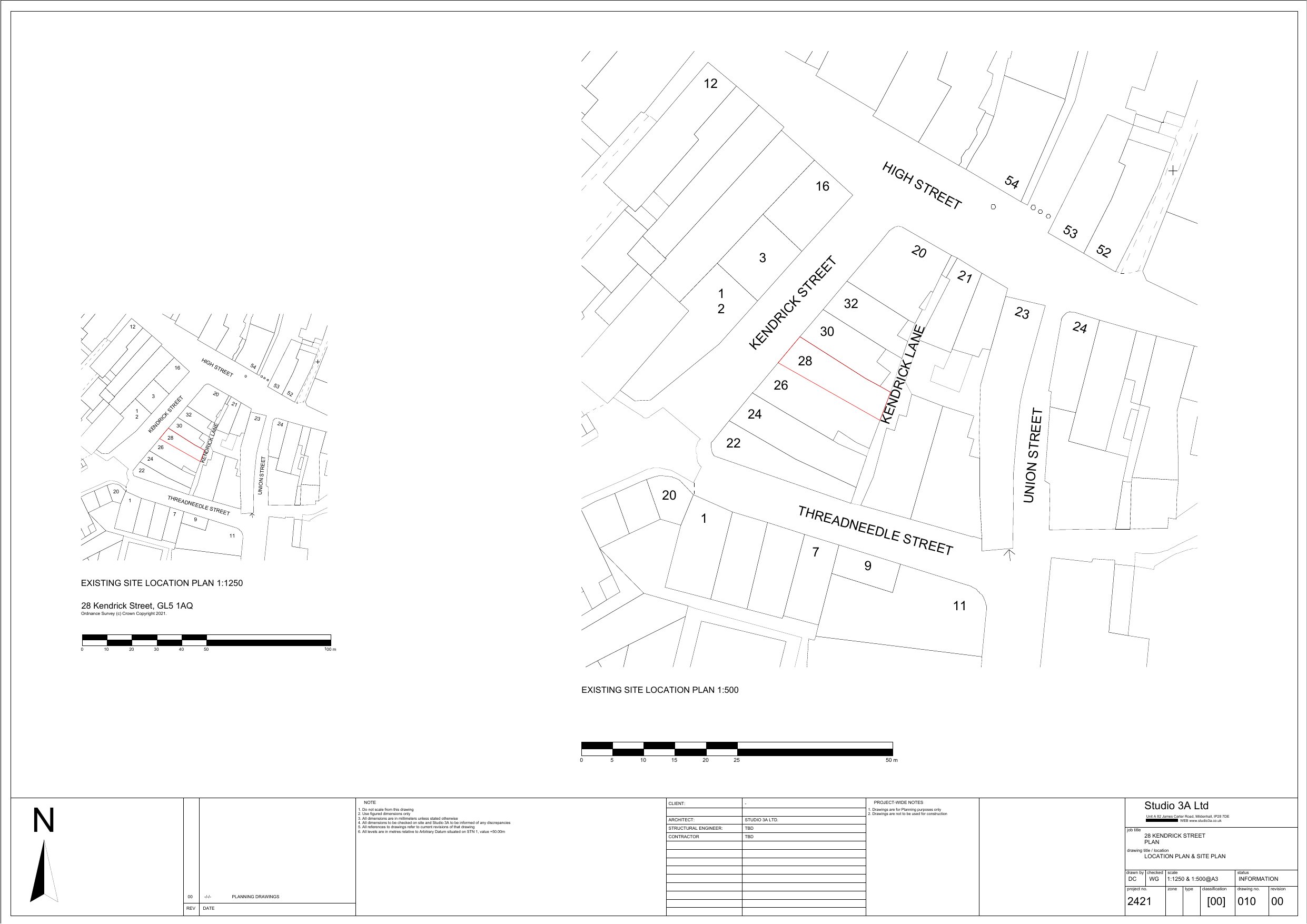Viewport: 1307px width, 924px height.
Task: Click the large N compass letter
Action: pyautogui.click(x=43, y=821)
